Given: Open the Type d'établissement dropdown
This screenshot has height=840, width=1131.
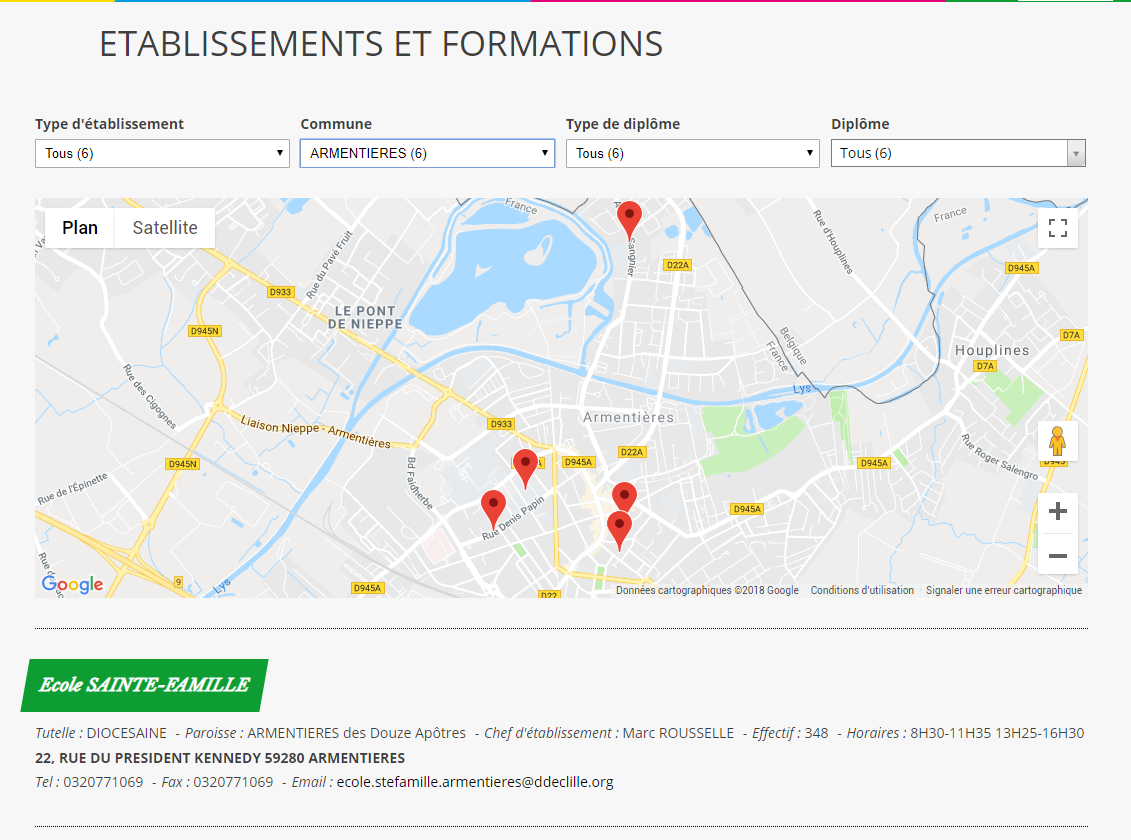Looking at the screenshot, I should (x=162, y=153).
